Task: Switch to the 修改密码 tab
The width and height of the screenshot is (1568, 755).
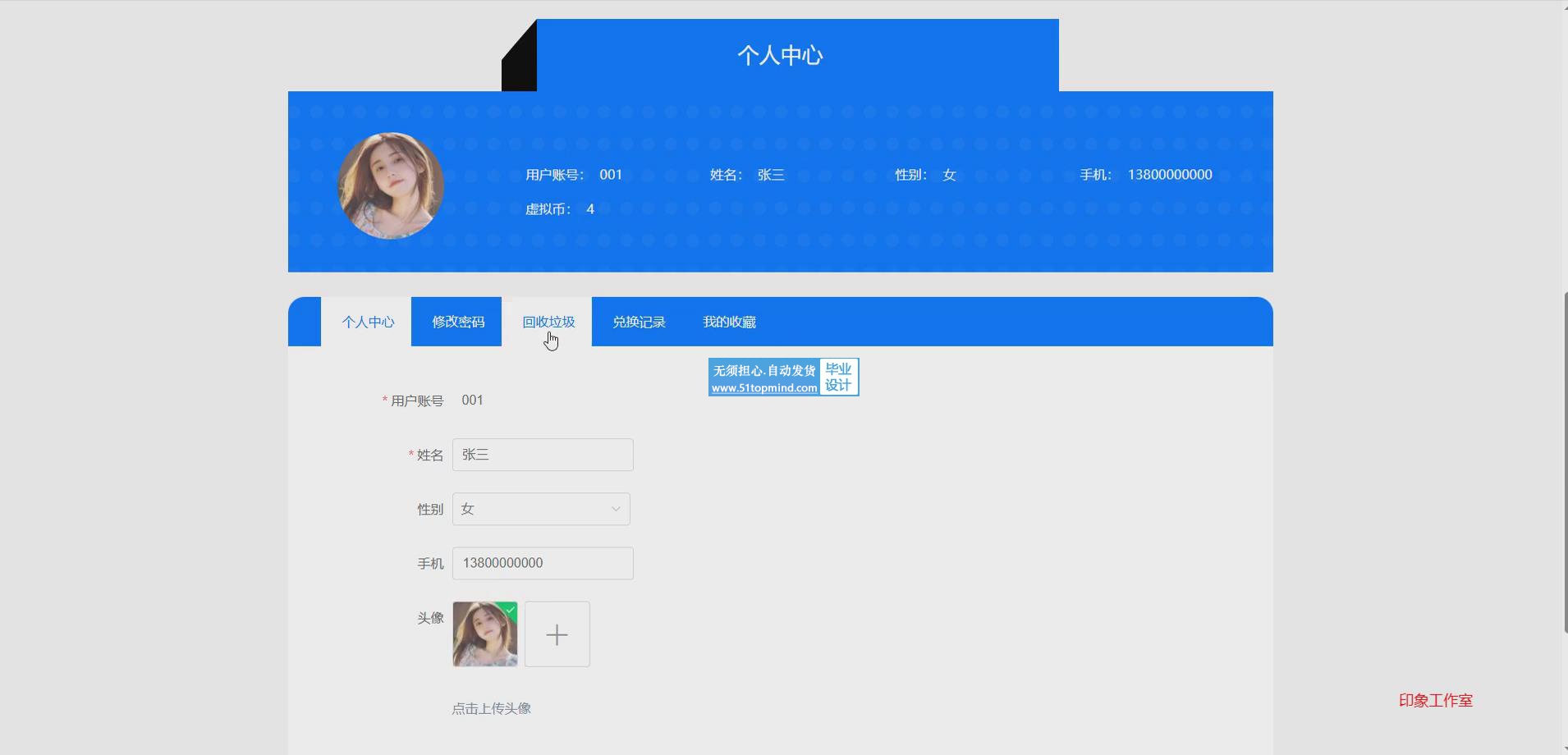Action: [x=457, y=323]
